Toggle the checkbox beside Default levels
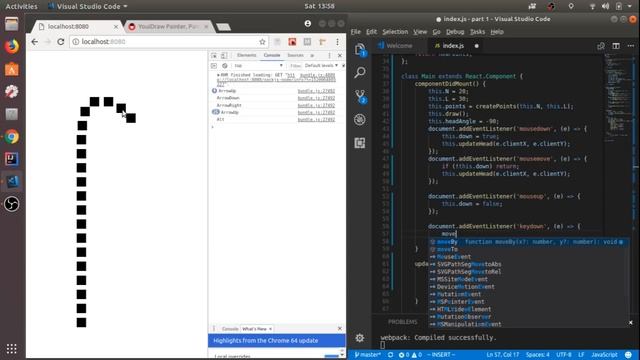The height and width of the screenshot is (360, 640). pyautogui.click(x=343, y=65)
